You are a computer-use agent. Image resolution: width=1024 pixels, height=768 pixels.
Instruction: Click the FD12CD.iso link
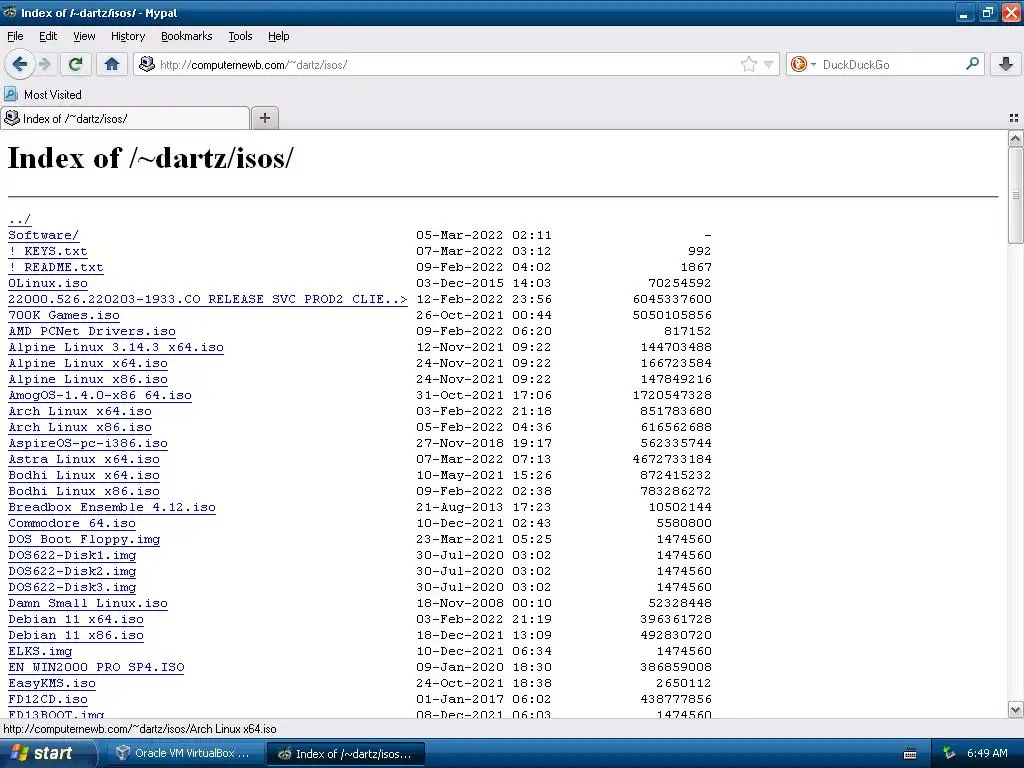coord(48,699)
